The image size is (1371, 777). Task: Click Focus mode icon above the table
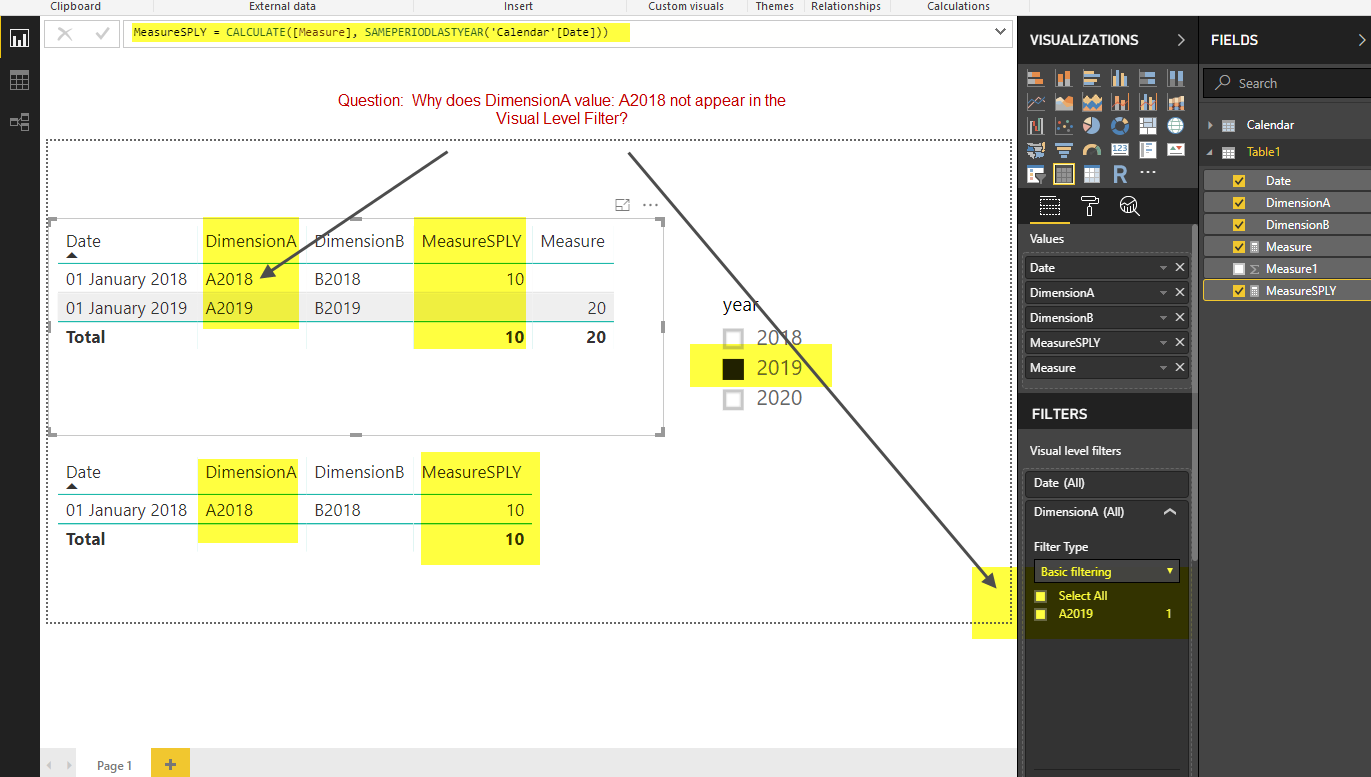coord(622,205)
